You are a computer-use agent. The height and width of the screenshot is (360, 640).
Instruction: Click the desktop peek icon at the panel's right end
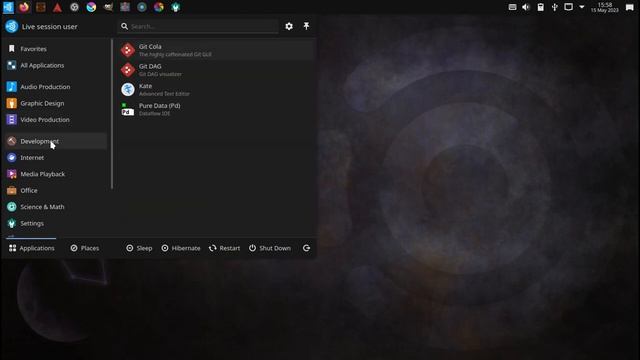[630, 7]
